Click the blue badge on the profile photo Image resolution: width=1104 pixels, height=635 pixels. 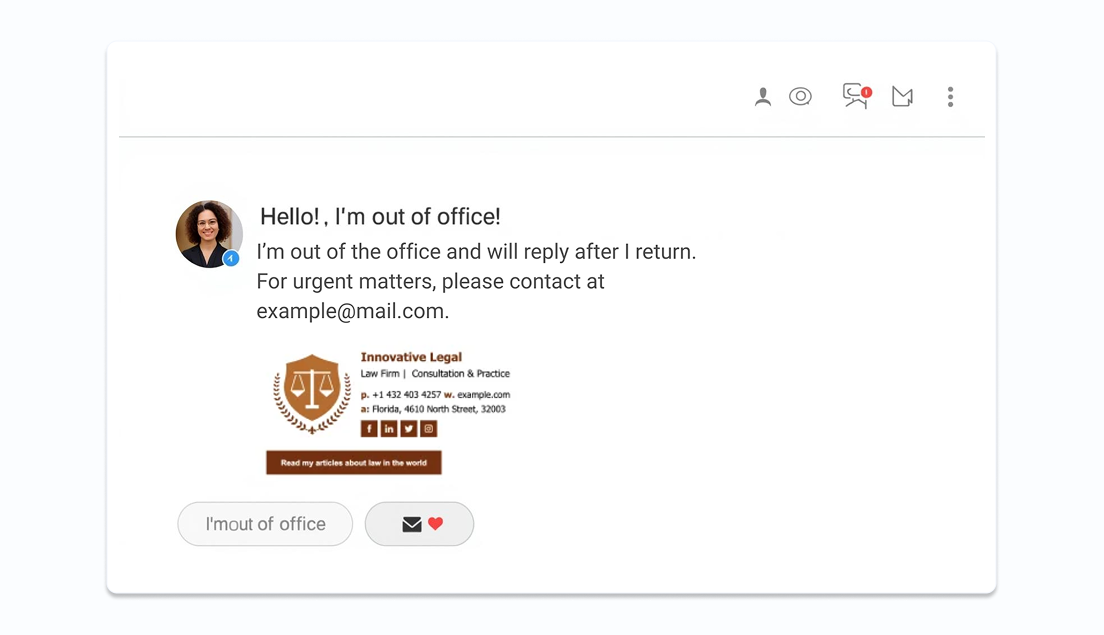tap(231, 257)
